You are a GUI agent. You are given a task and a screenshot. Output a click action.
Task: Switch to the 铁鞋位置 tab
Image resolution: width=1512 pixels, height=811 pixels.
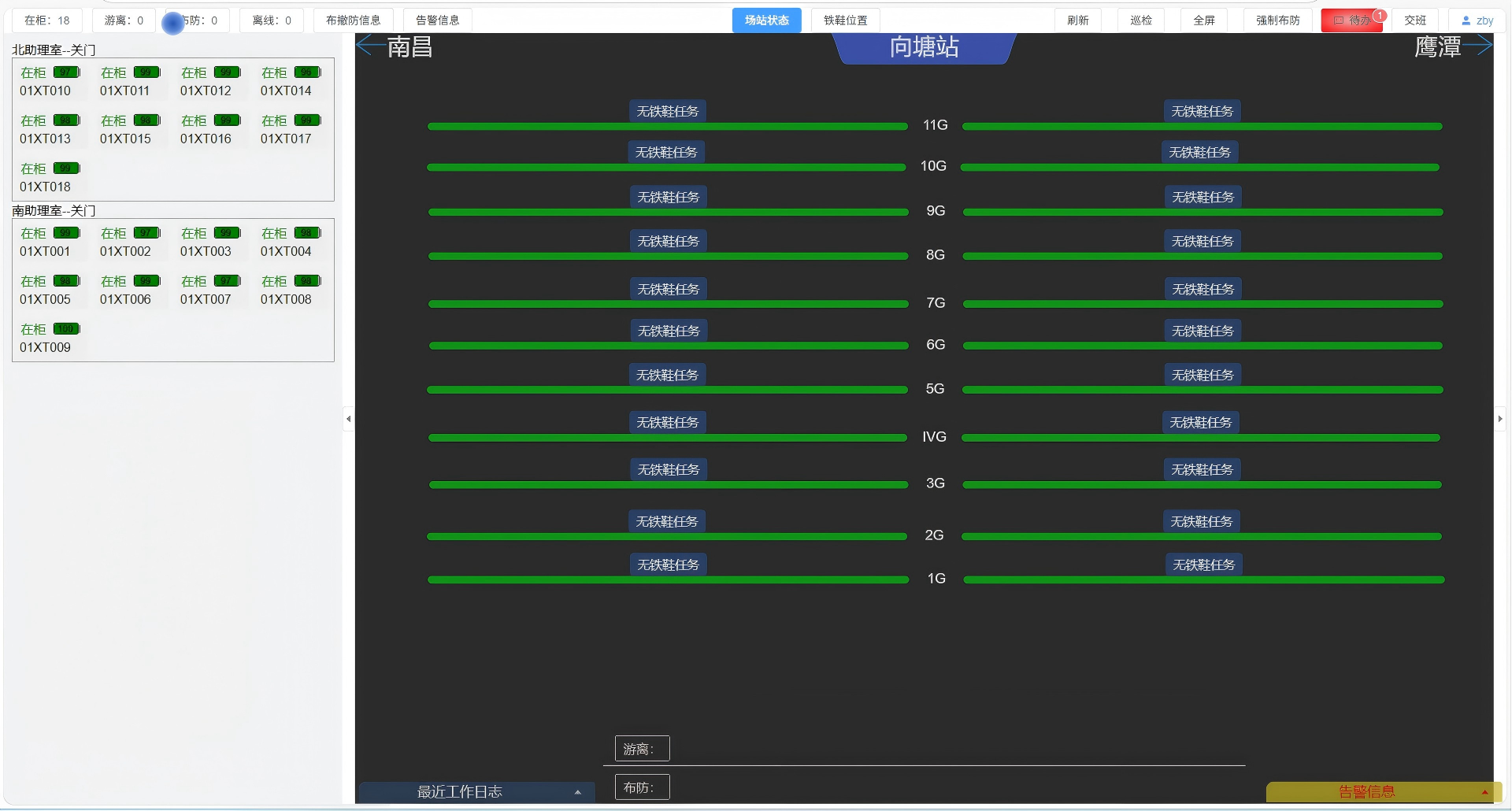click(844, 20)
